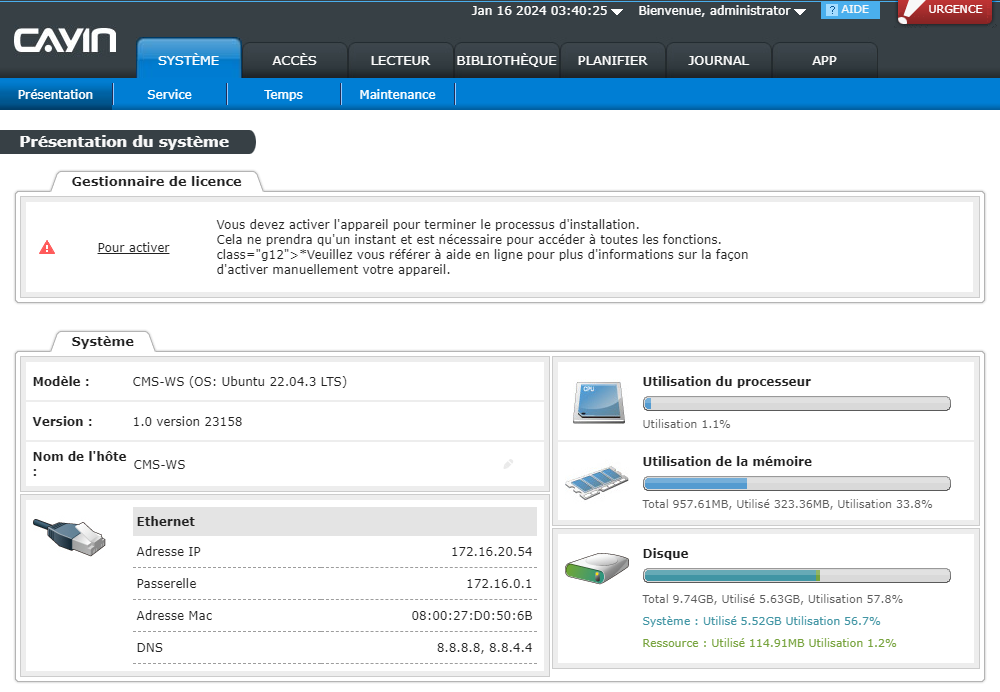Select the Maintenance submenu item

tap(397, 94)
